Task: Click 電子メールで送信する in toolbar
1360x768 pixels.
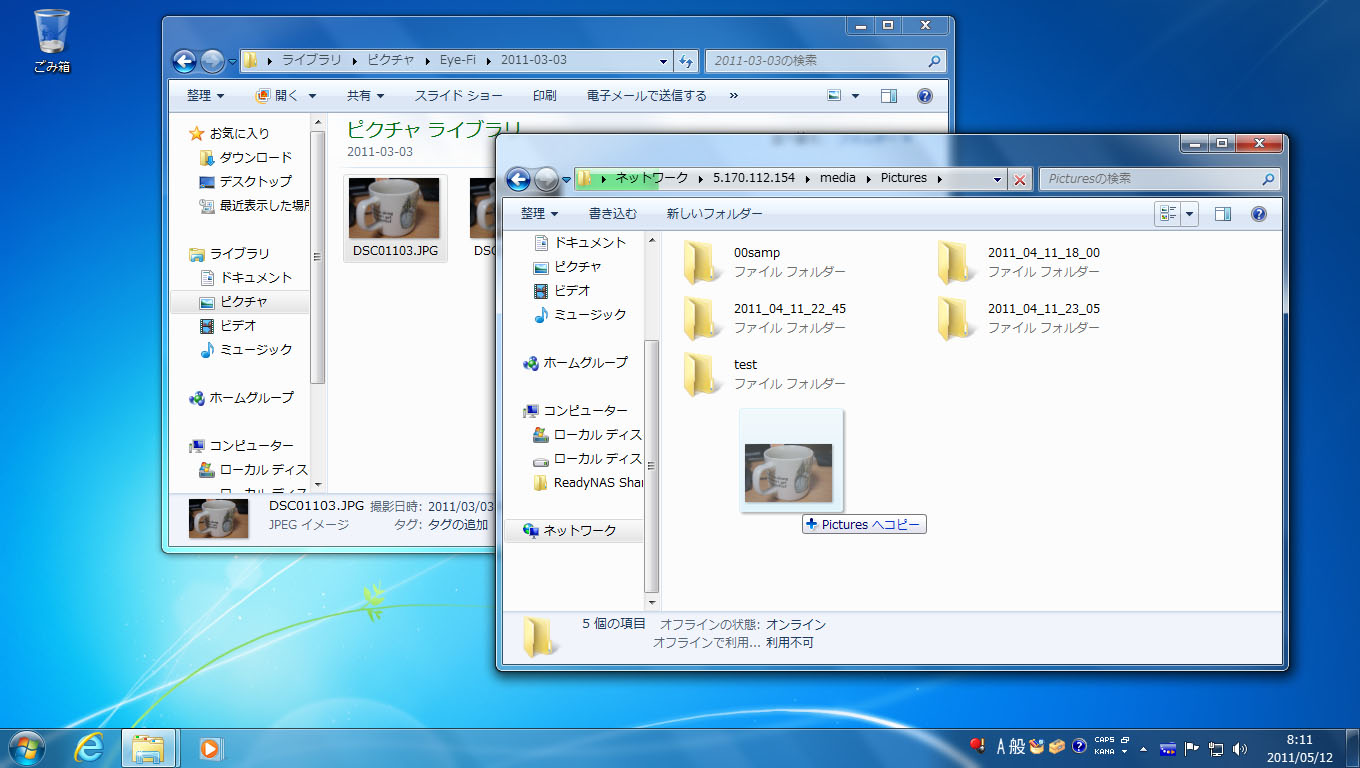Action: [x=632, y=96]
